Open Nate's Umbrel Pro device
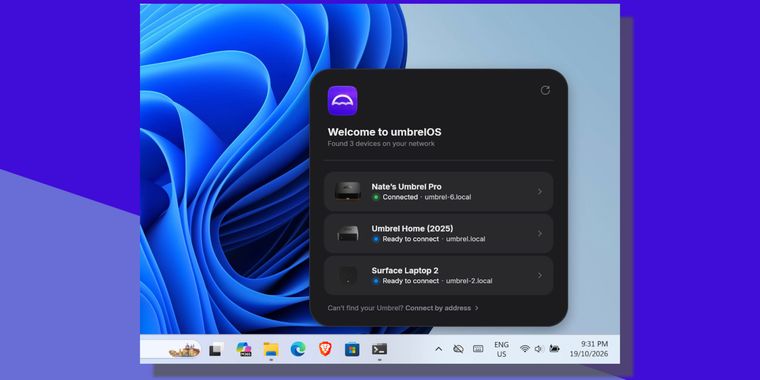 coord(439,192)
